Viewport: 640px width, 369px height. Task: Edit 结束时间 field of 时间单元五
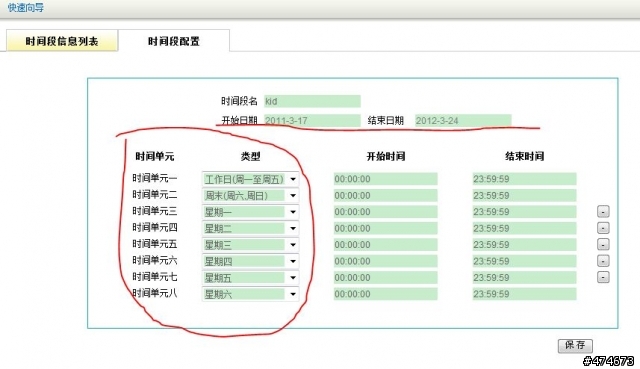coord(524,245)
